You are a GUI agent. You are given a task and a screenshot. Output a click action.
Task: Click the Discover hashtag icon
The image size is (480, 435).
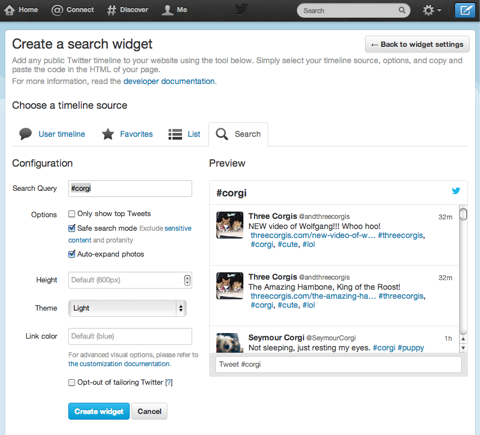pyautogui.click(x=111, y=10)
